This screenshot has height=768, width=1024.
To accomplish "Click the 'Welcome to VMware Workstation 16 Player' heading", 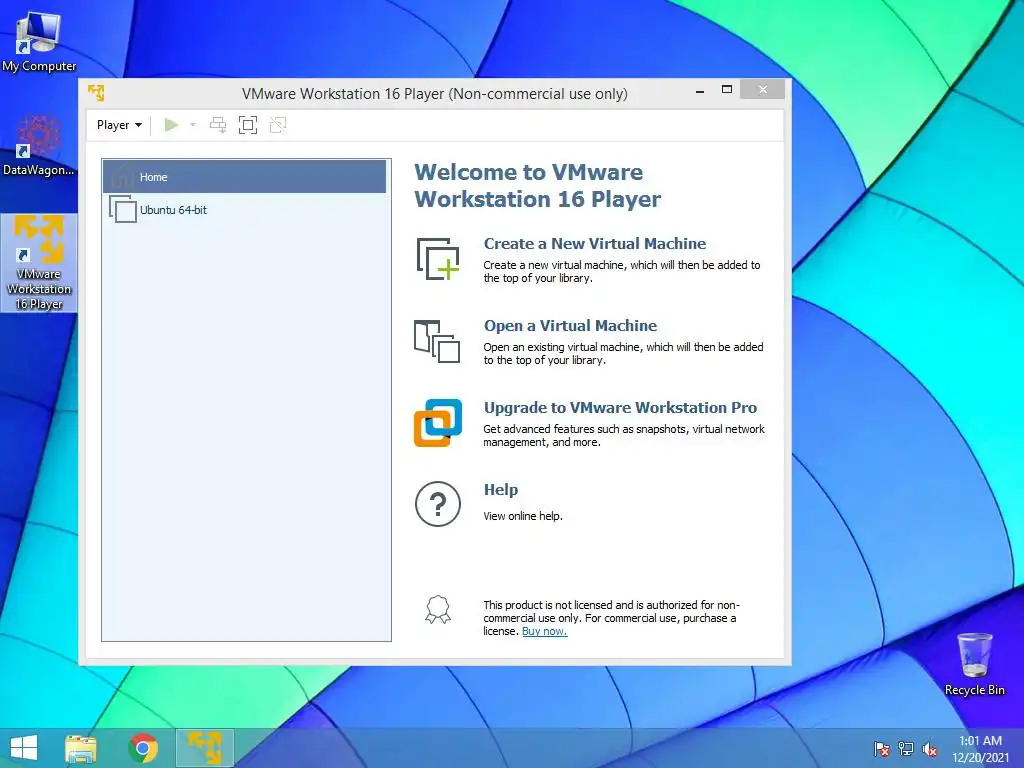I will pyautogui.click(x=537, y=185).
